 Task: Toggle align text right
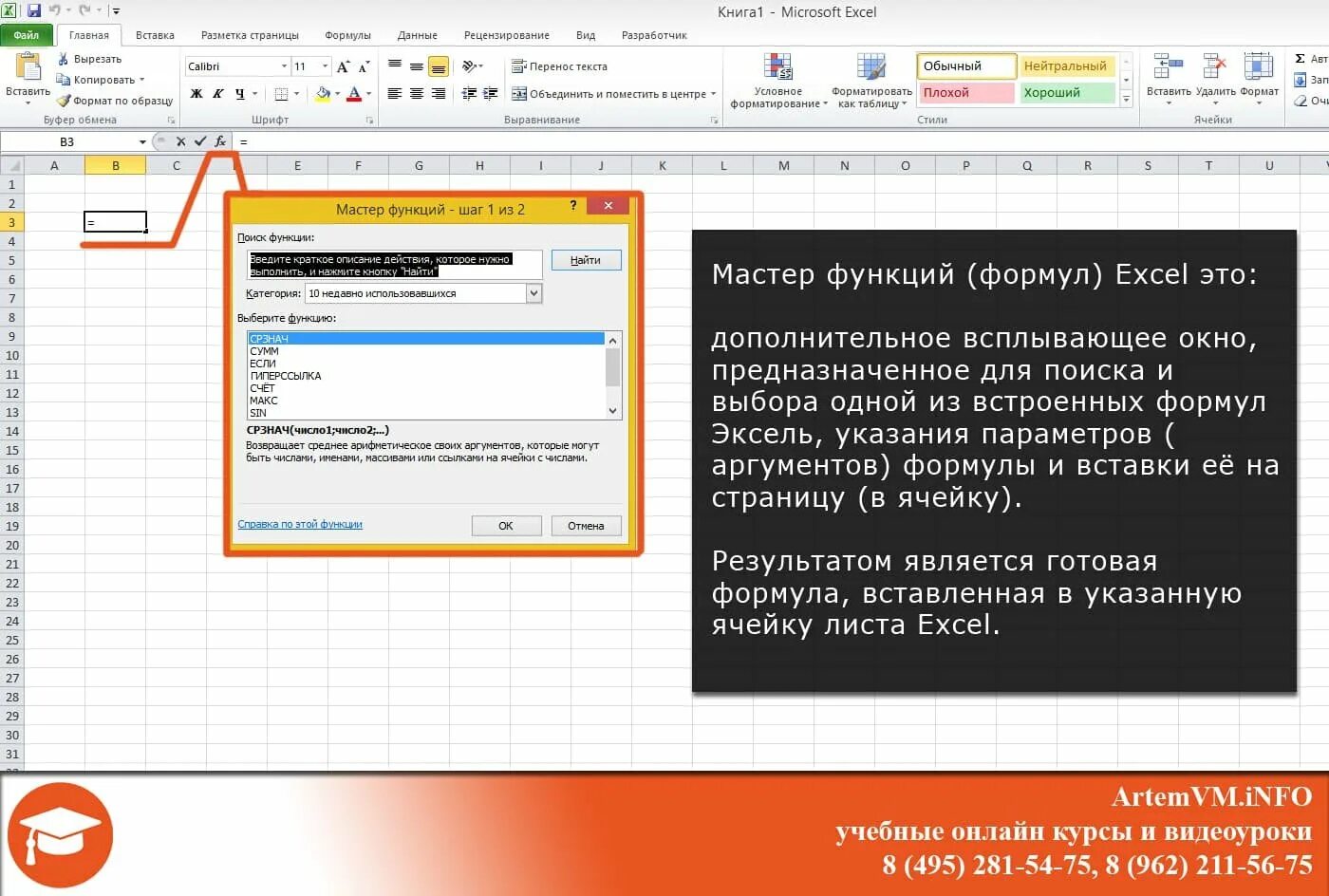438,94
